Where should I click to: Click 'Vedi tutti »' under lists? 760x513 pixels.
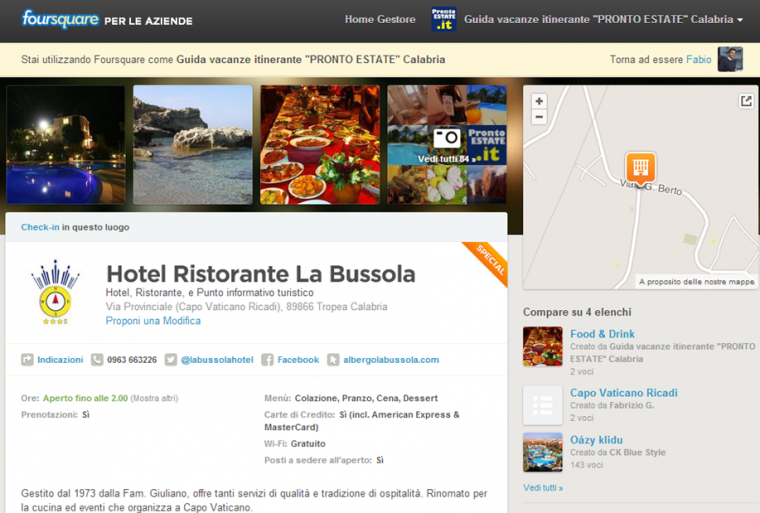[x=543, y=488]
